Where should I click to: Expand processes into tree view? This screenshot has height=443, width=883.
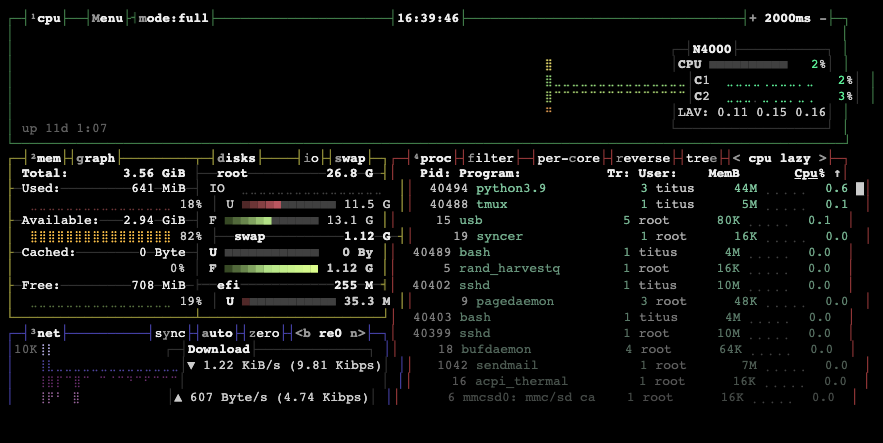click(x=701, y=158)
